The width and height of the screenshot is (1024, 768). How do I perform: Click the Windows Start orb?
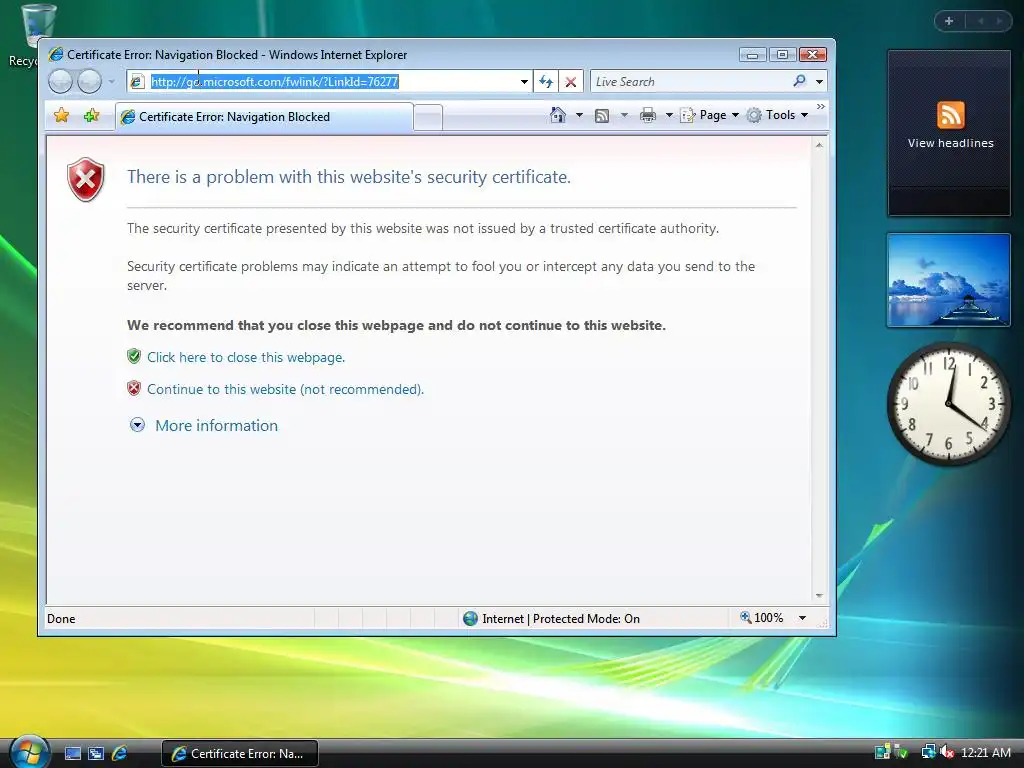tap(29, 752)
